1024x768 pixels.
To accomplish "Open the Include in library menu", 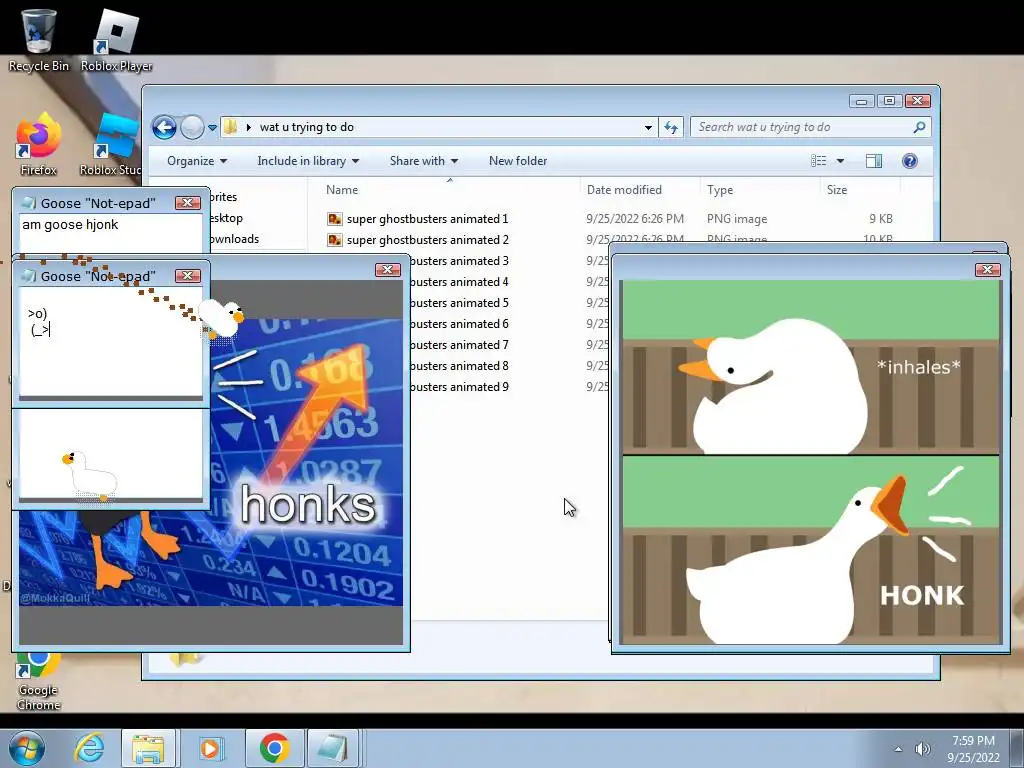I will point(308,161).
